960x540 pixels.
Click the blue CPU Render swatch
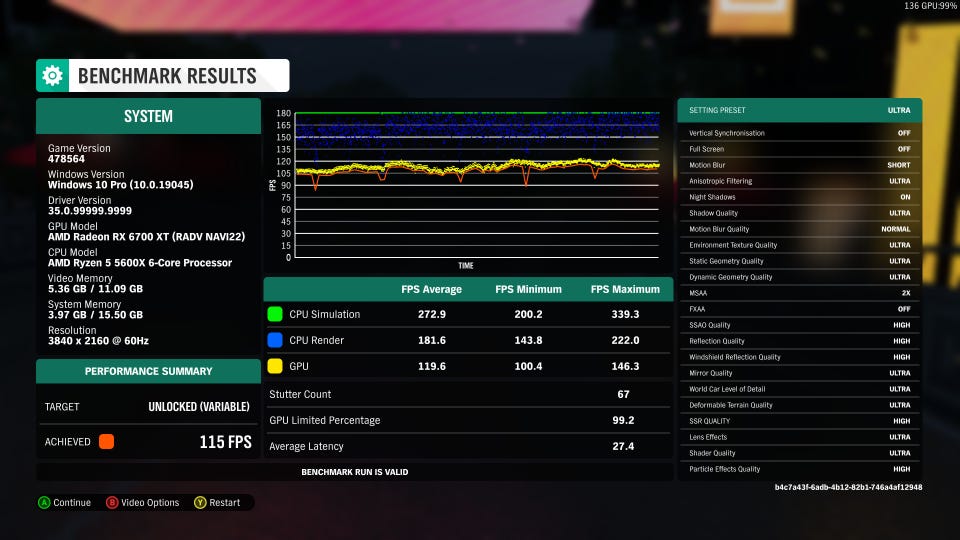click(x=275, y=340)
